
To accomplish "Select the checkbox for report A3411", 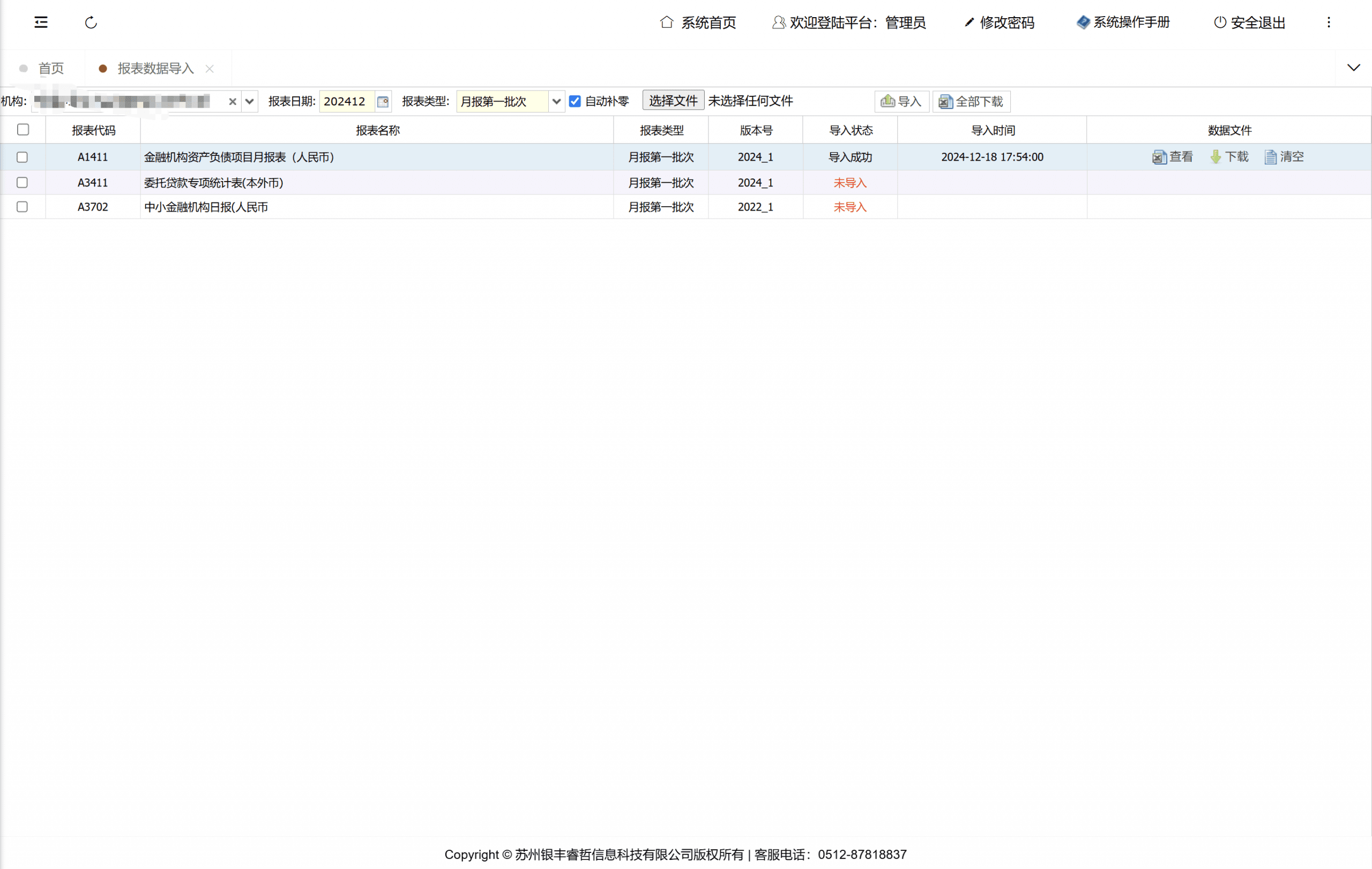I will 22,182.
